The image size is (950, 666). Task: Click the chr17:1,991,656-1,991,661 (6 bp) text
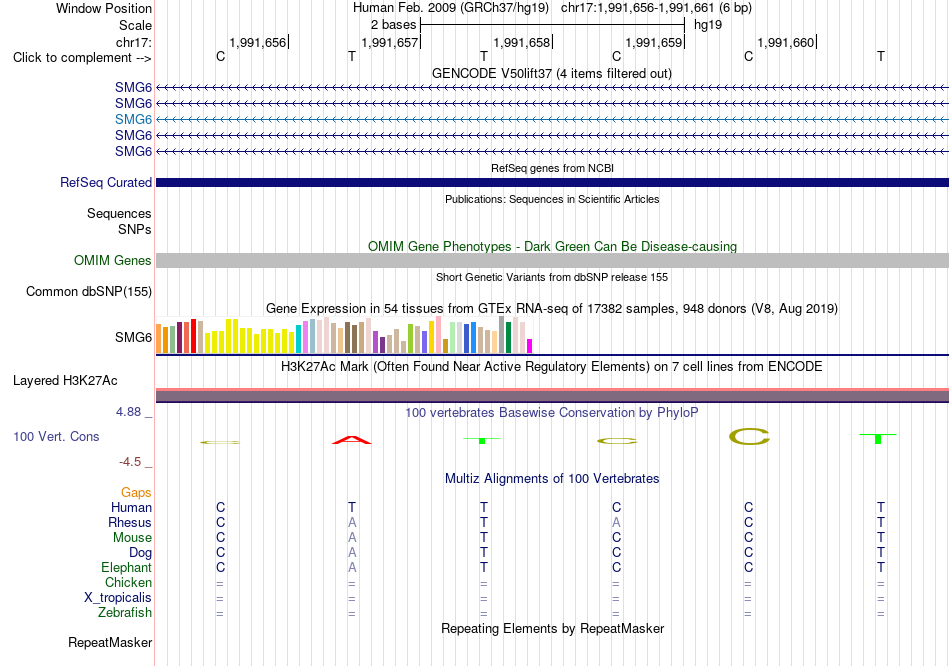656,8
